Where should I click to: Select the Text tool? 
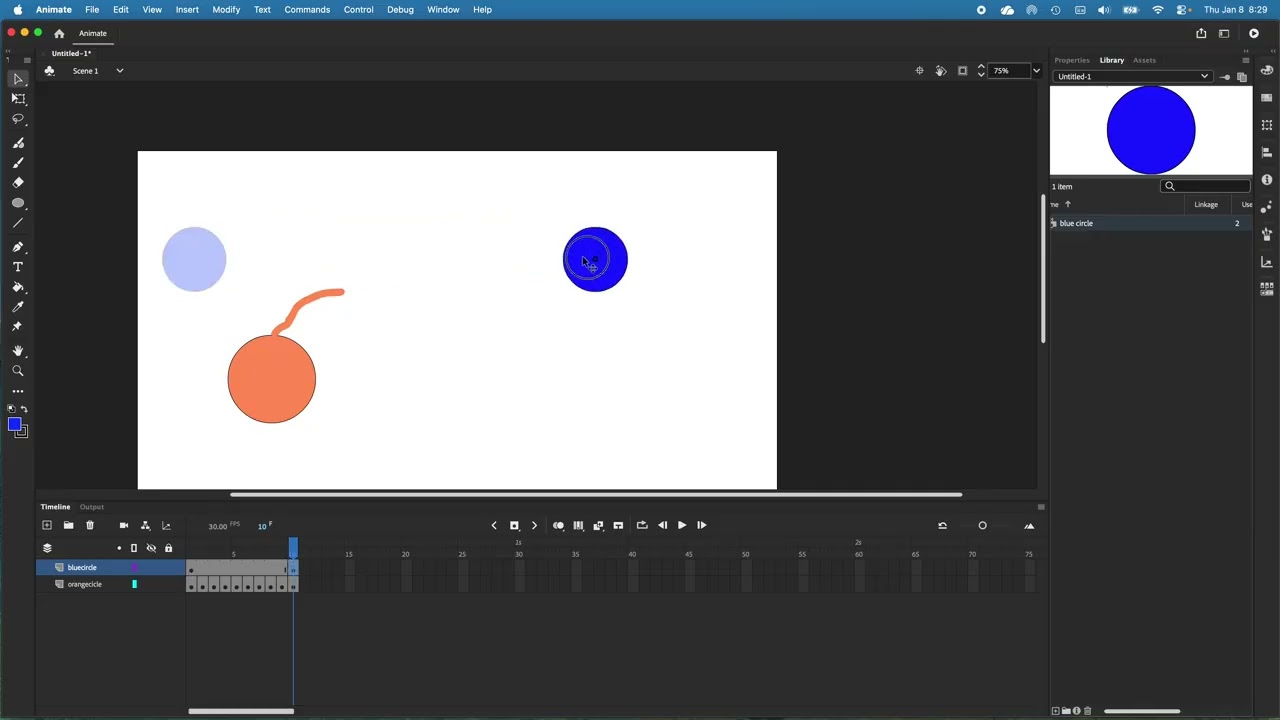(x=18, y=267)
